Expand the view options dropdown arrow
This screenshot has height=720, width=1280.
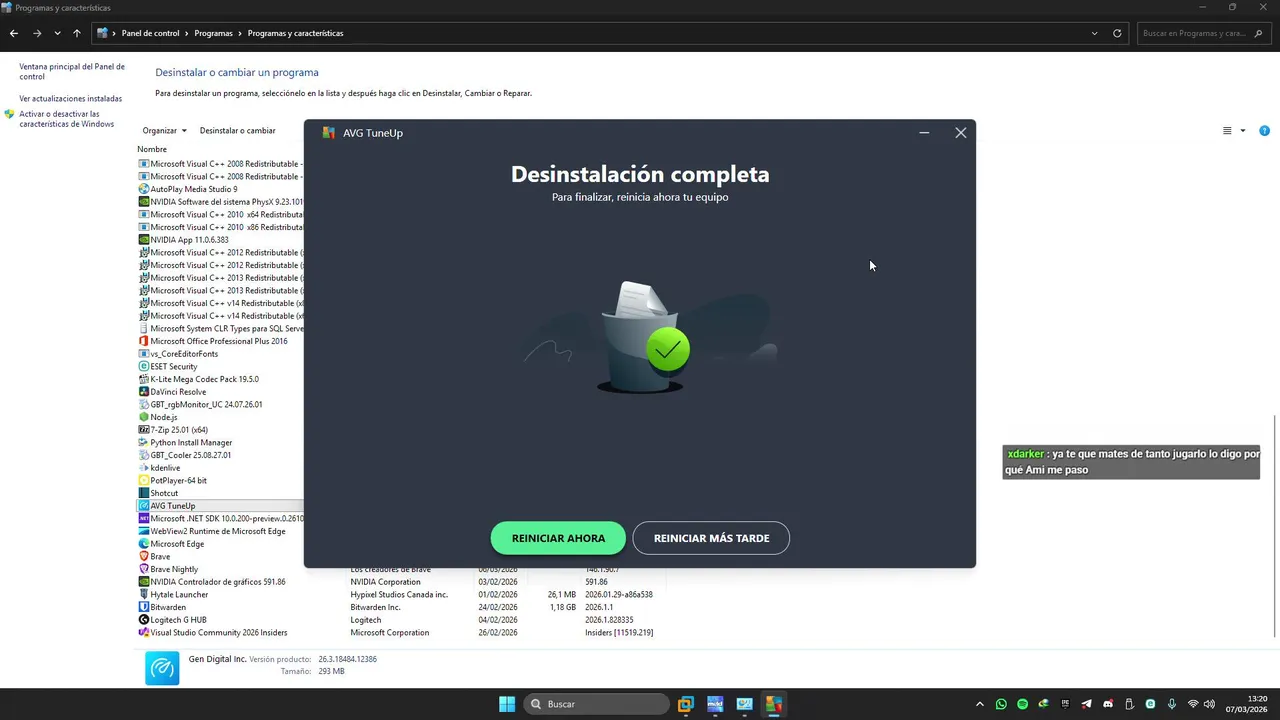click(x=1243, y=131)
